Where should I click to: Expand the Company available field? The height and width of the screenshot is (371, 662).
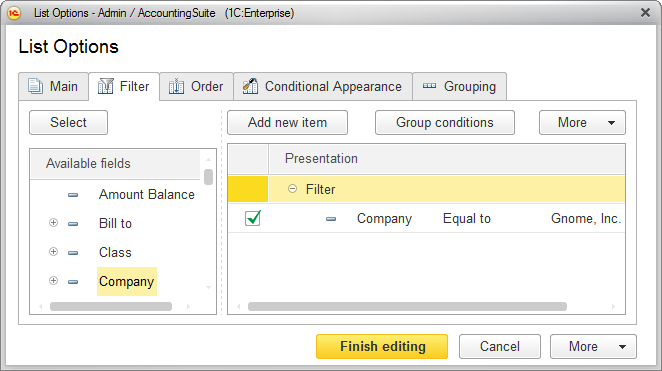[53, 281]
